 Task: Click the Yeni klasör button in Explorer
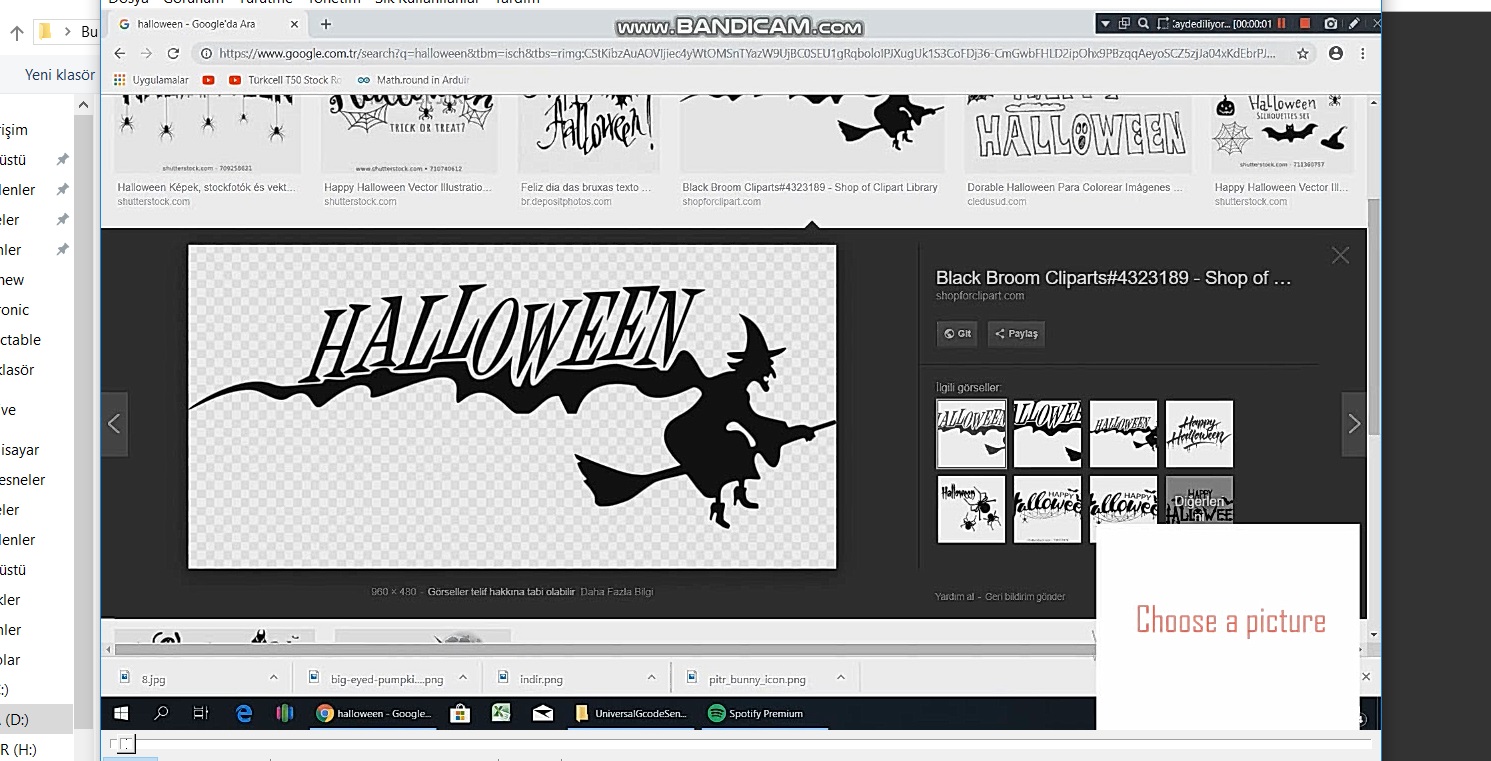(59, 74)
